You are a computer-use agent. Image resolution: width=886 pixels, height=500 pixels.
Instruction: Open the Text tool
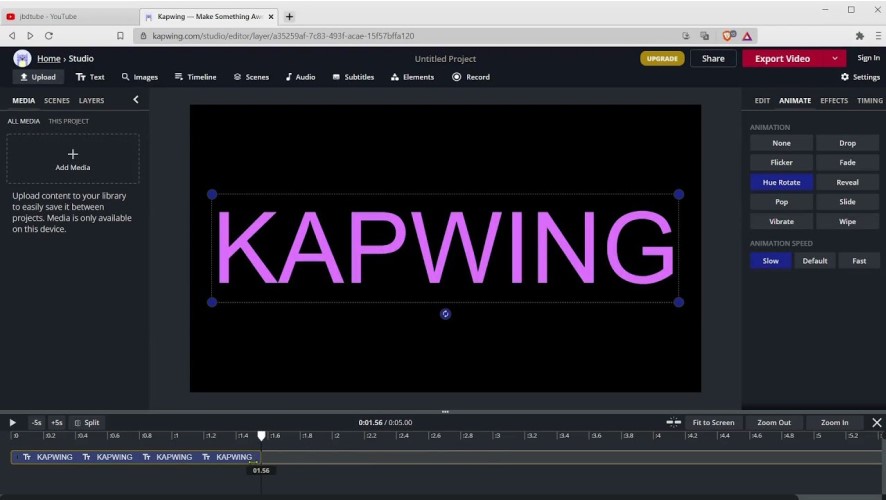[90, 77]
